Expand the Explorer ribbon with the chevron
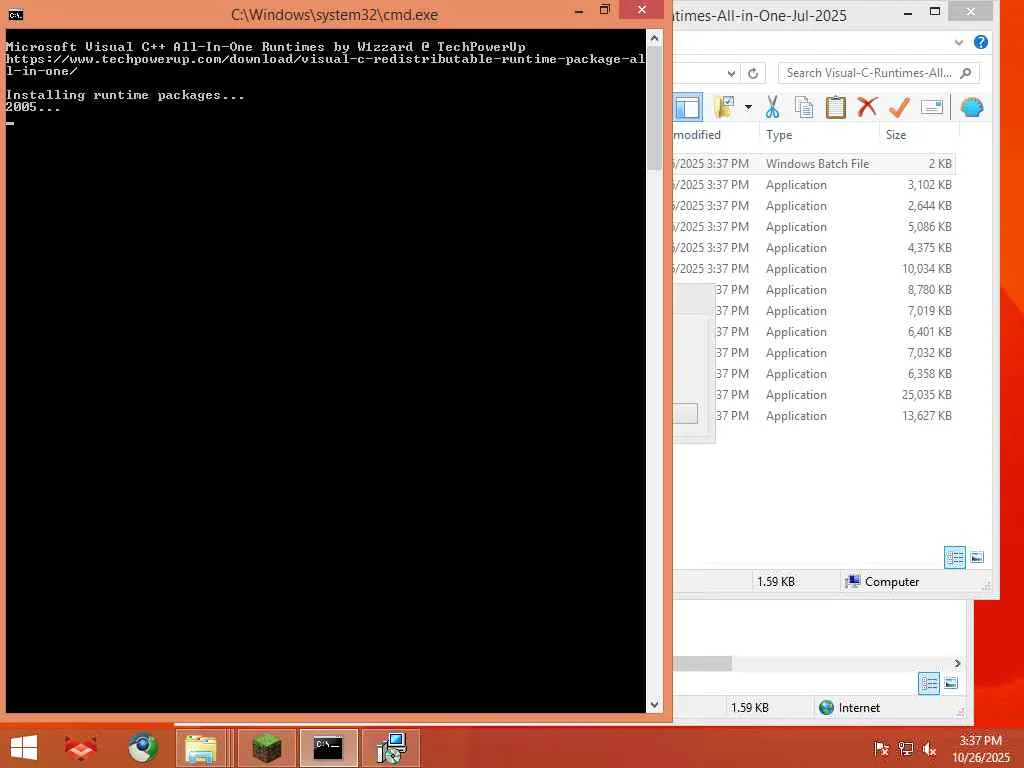Image resolution: width=1024 pixels, height=768 pixels. [959, 42]
